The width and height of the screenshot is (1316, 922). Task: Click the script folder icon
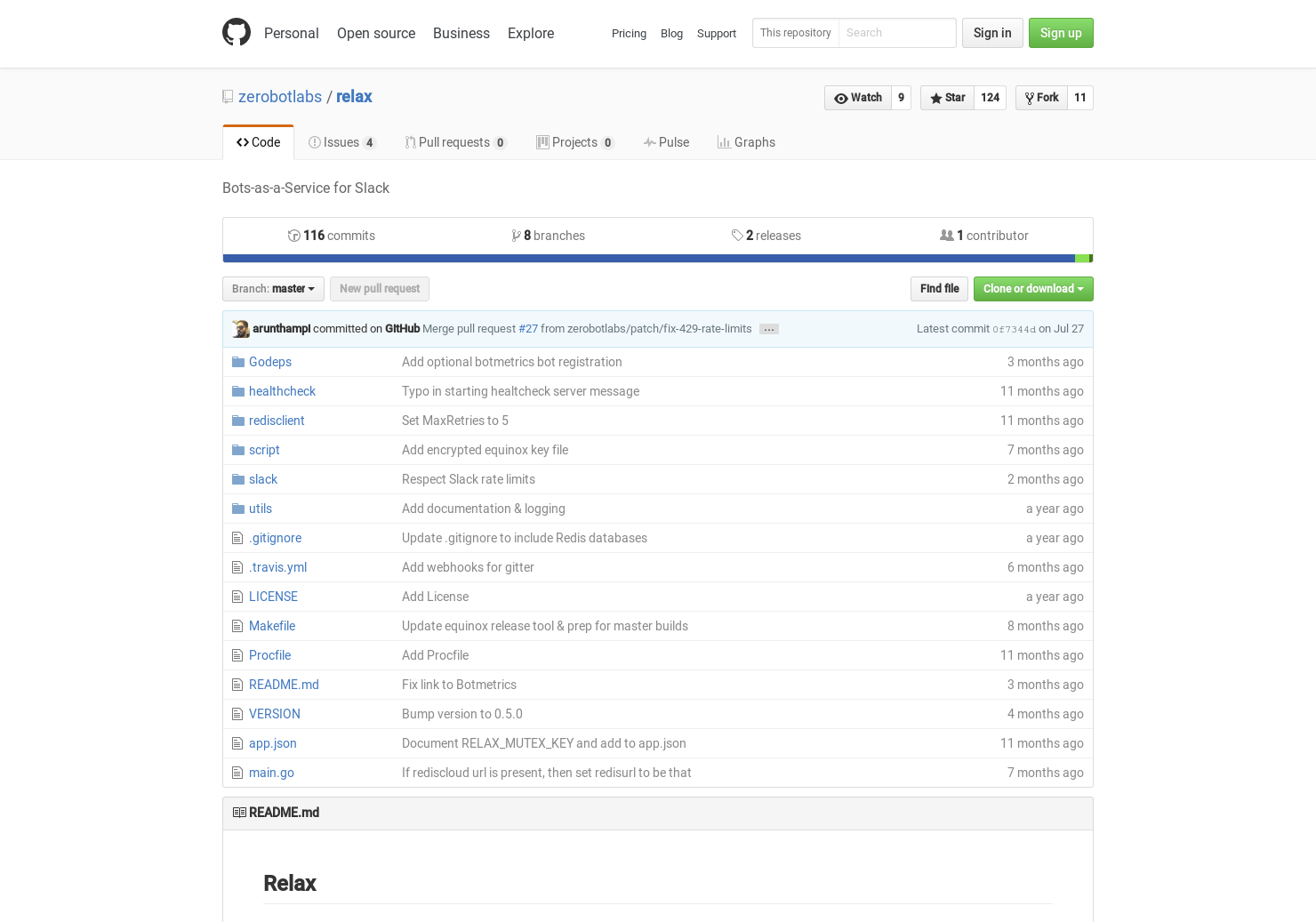[x=238, y=450]
